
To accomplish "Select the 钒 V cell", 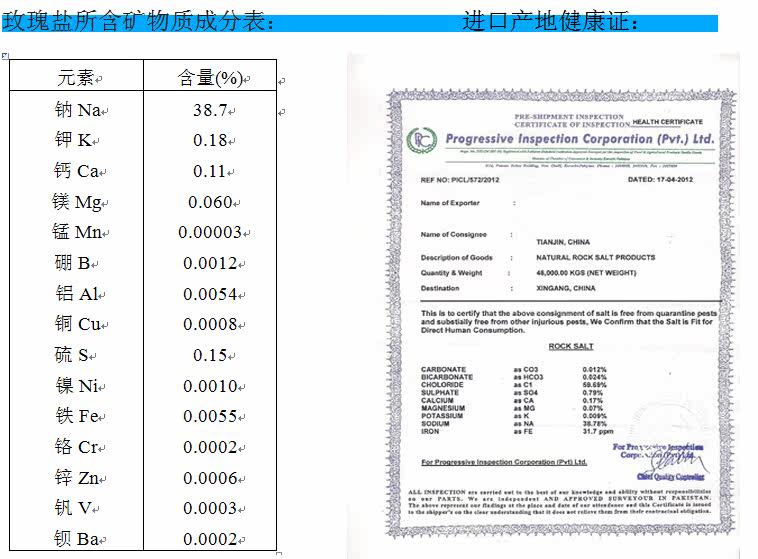I will 73,508.
